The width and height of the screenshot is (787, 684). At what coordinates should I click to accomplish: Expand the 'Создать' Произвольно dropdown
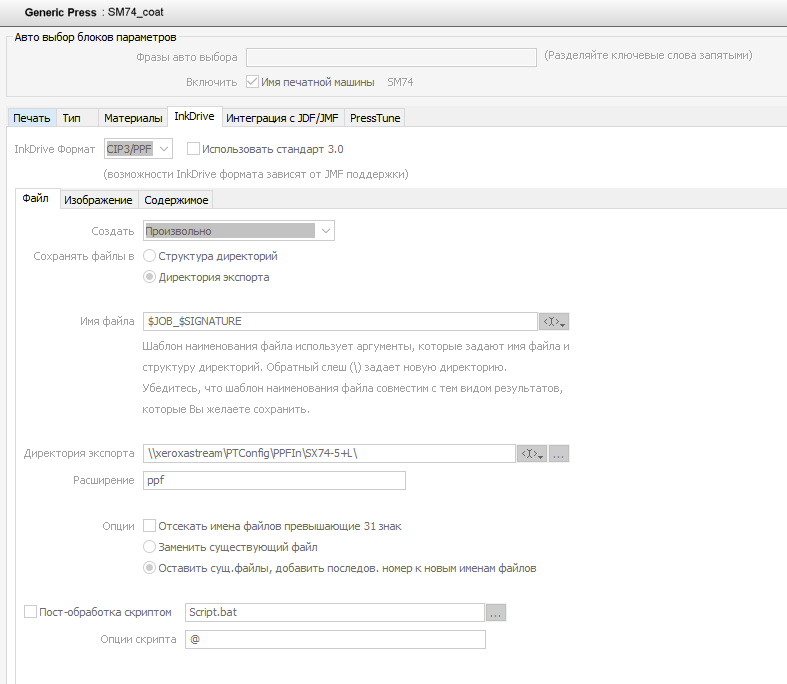[239, 231]
